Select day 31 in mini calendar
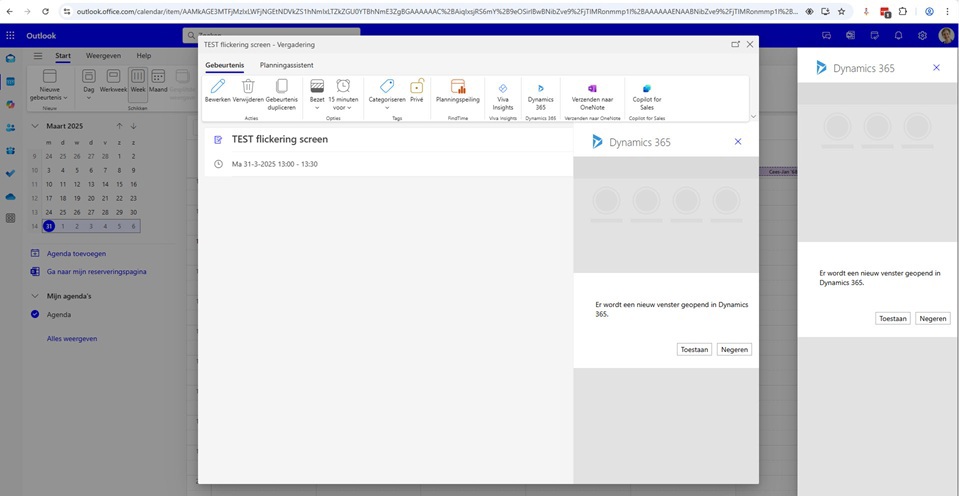The image size is (959, 496). 49,226
